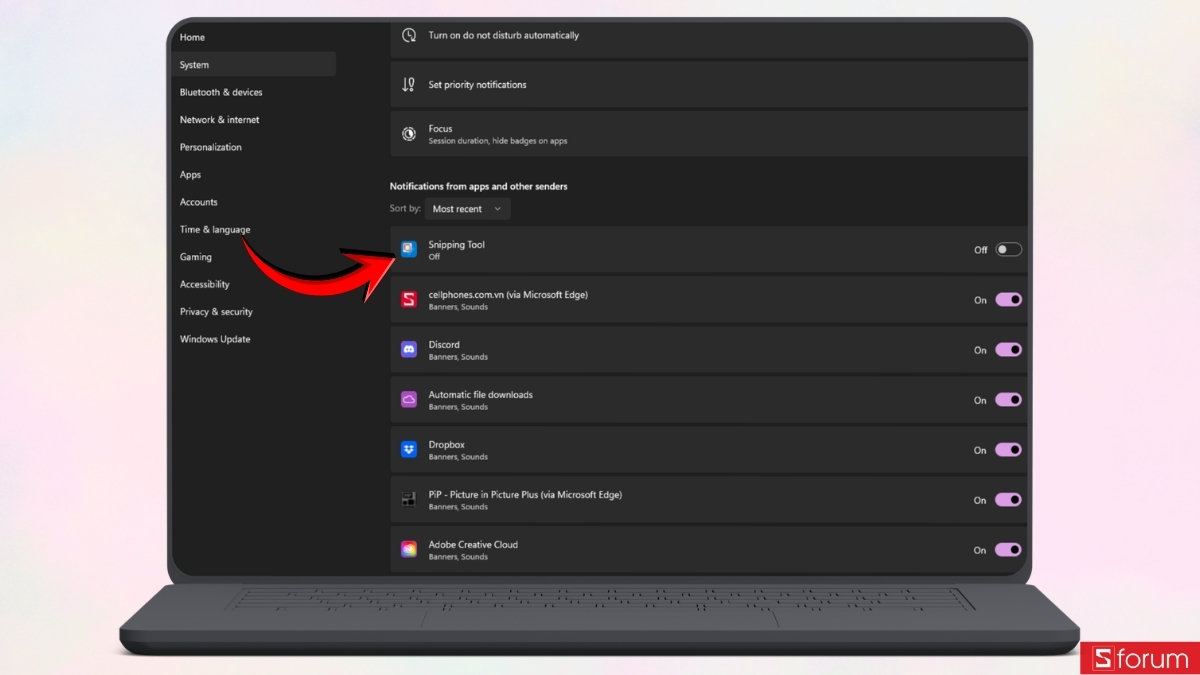Open Apps settings in the sidebar
Viewport: 1200px width, 675px height.
(x=190, y=174)
